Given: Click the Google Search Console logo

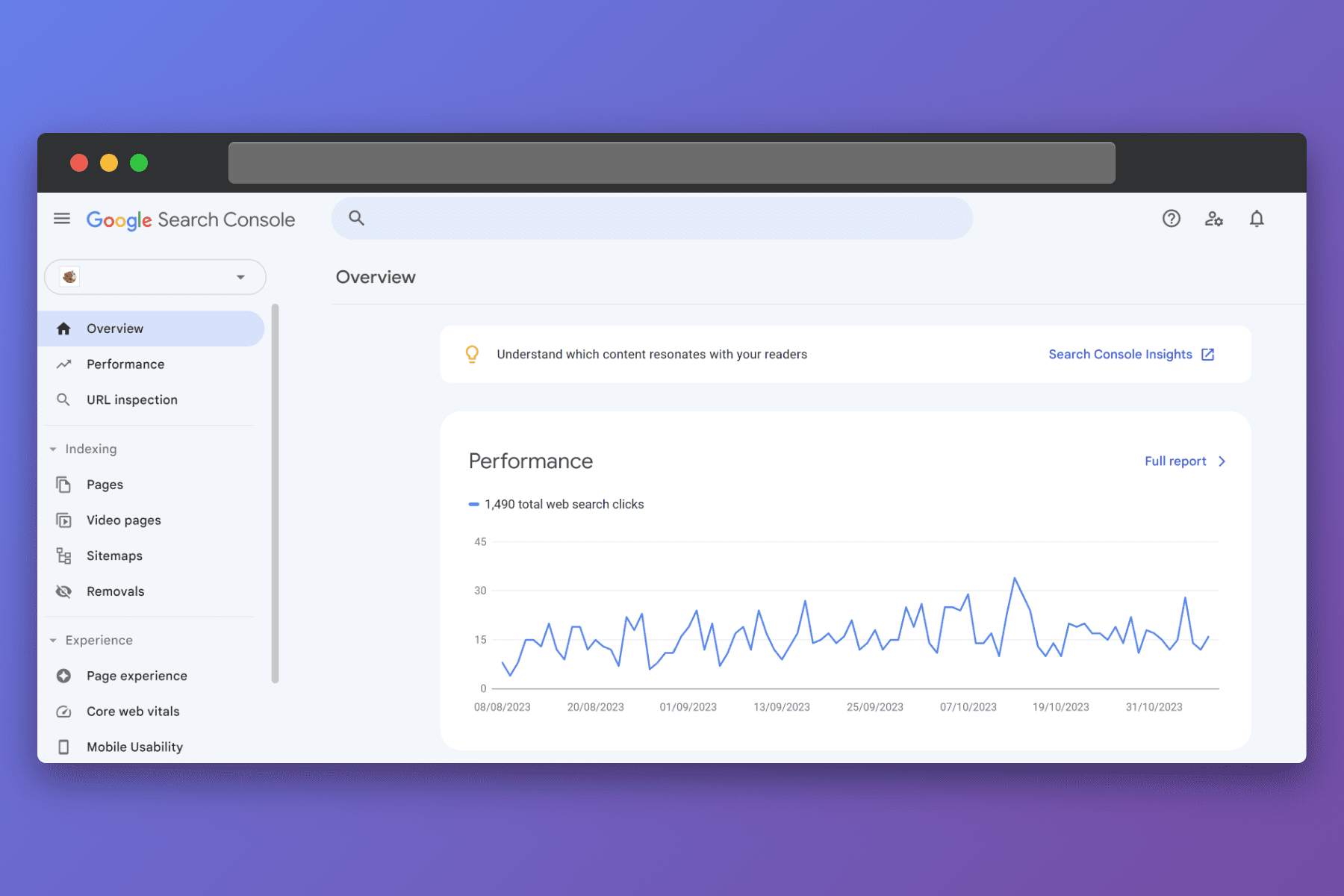Looking at the screenshot, I should 190,220.
